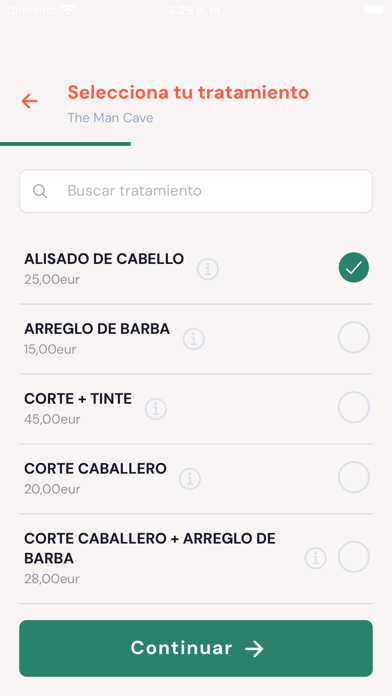The image size is (392, 696).
Task: Select the Arreglo de Barba radio circle
Action: tap(354, 337)
